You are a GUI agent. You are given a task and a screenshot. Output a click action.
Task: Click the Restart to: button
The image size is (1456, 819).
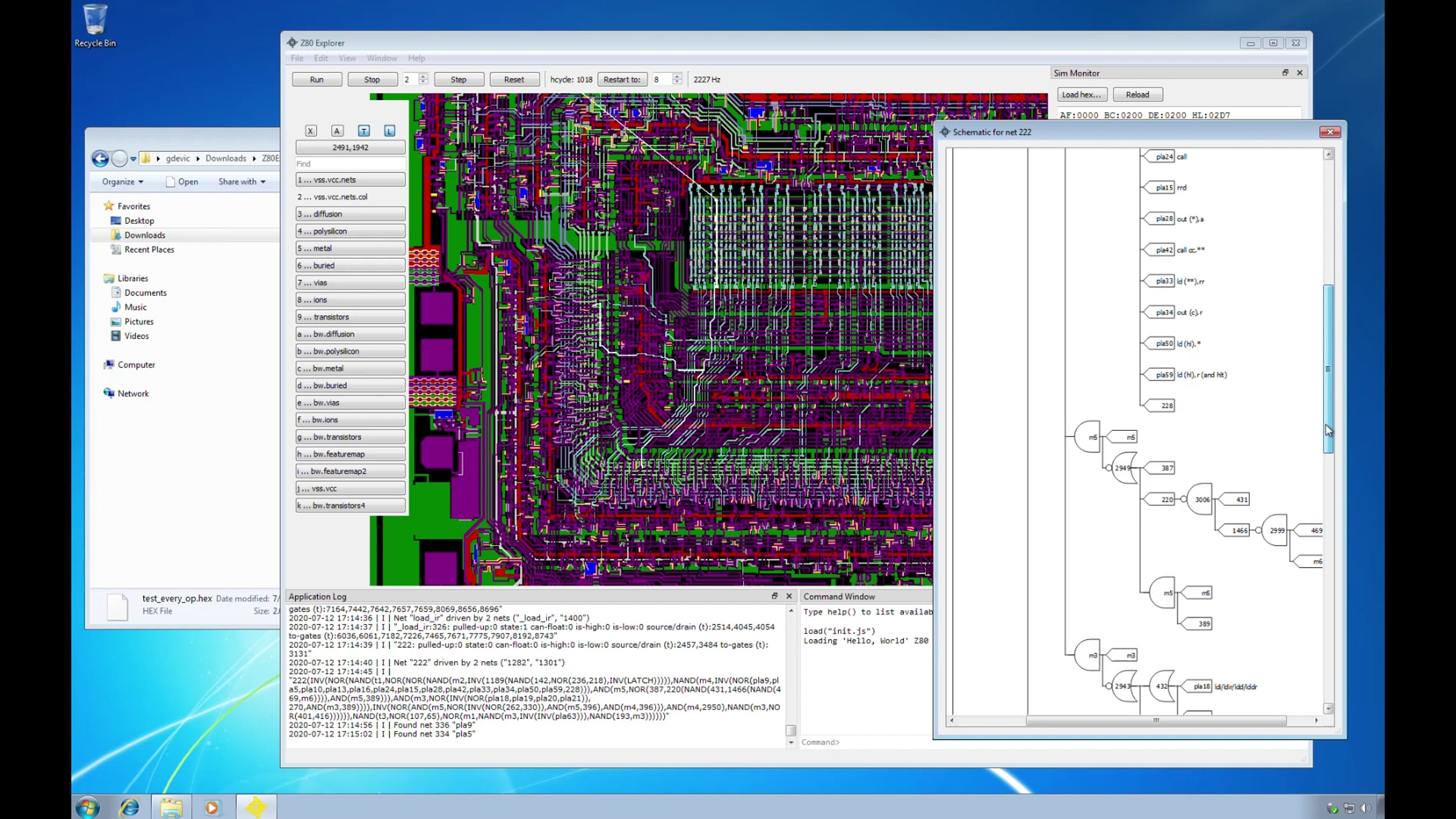tap(622, 79)
